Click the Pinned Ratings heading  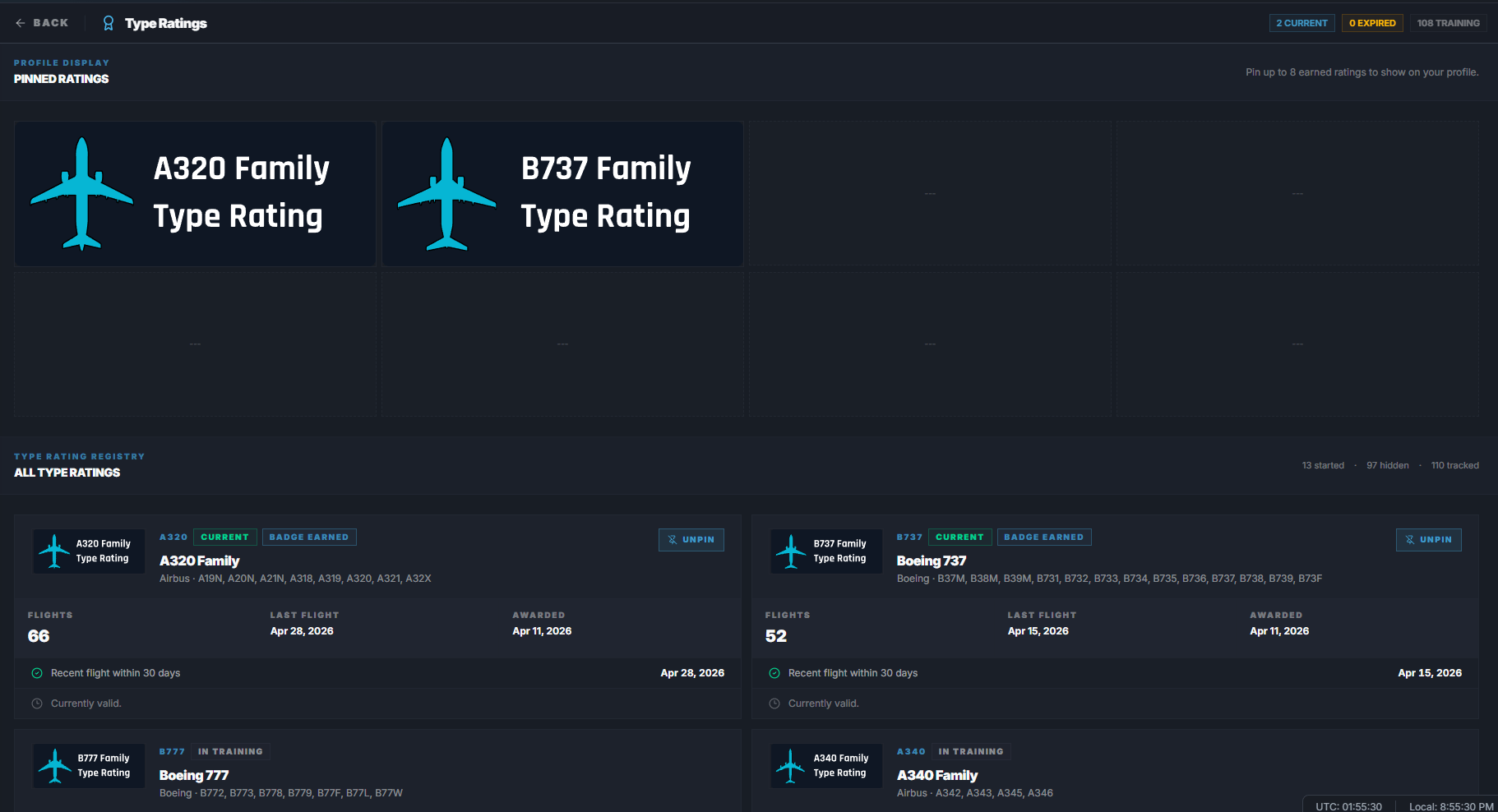(x=62, y=79)
